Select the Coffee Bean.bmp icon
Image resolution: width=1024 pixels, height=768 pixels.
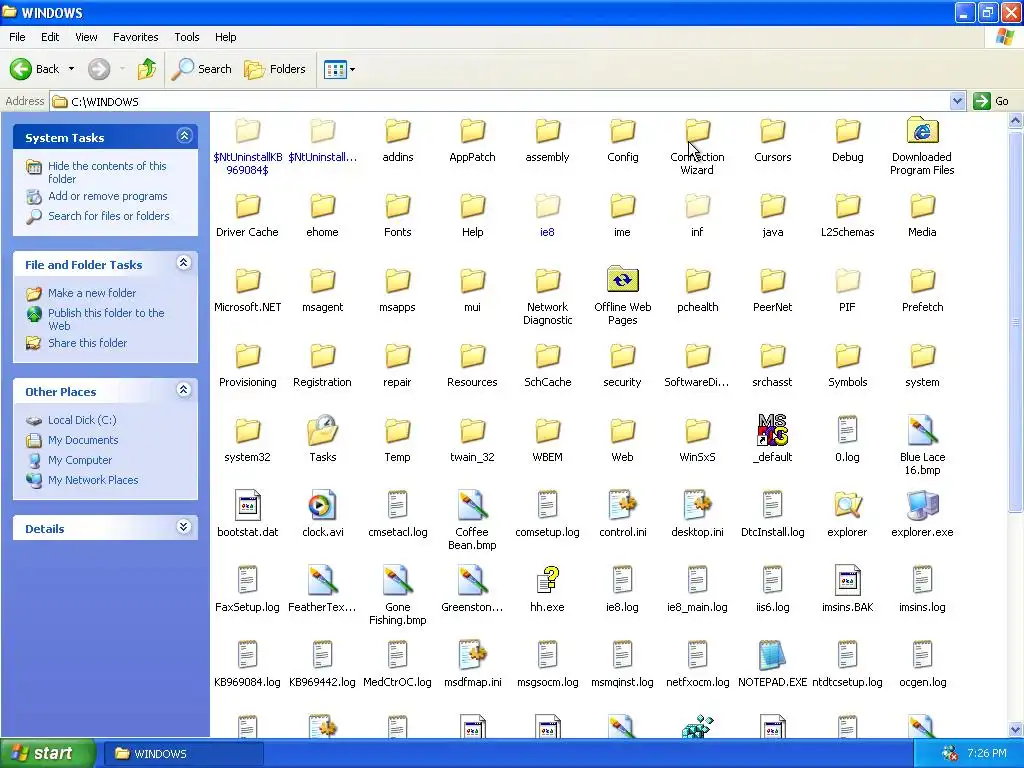[472, 505]
